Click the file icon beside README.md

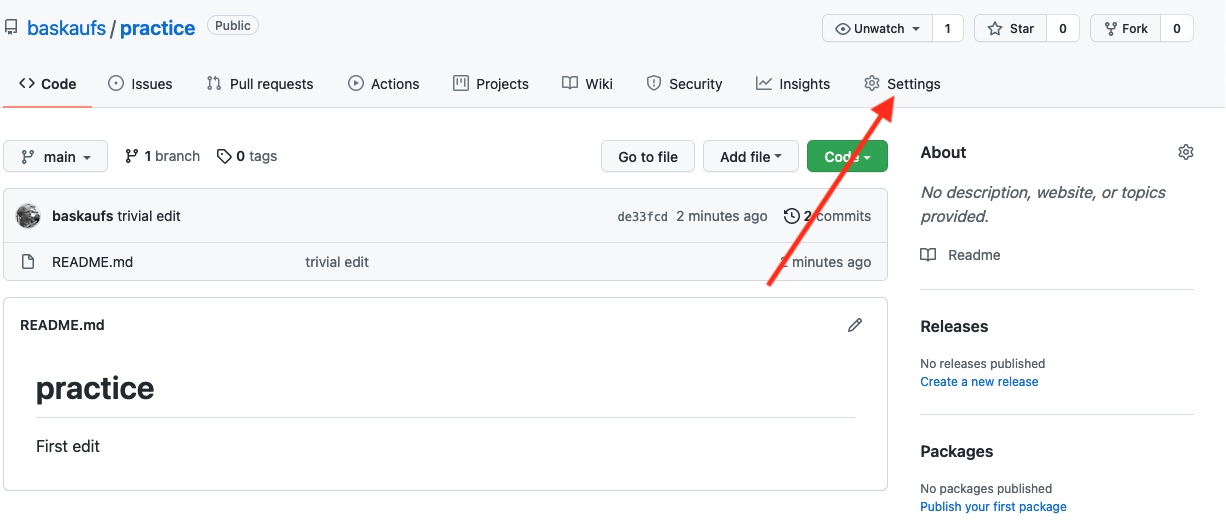click(x=28, y=262)
